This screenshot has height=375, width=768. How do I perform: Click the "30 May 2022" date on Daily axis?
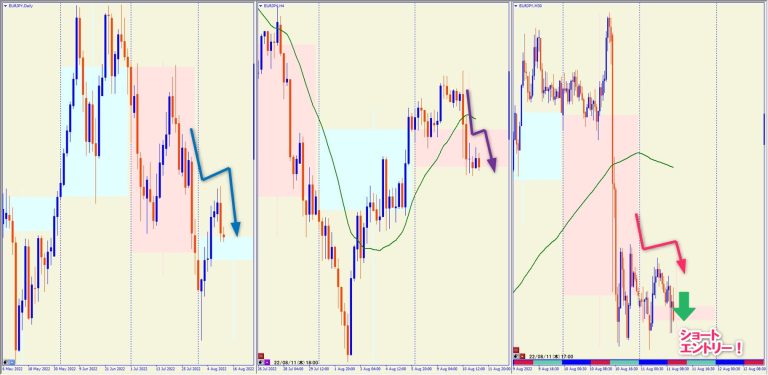pyautogui.click(x=65, y=368)
